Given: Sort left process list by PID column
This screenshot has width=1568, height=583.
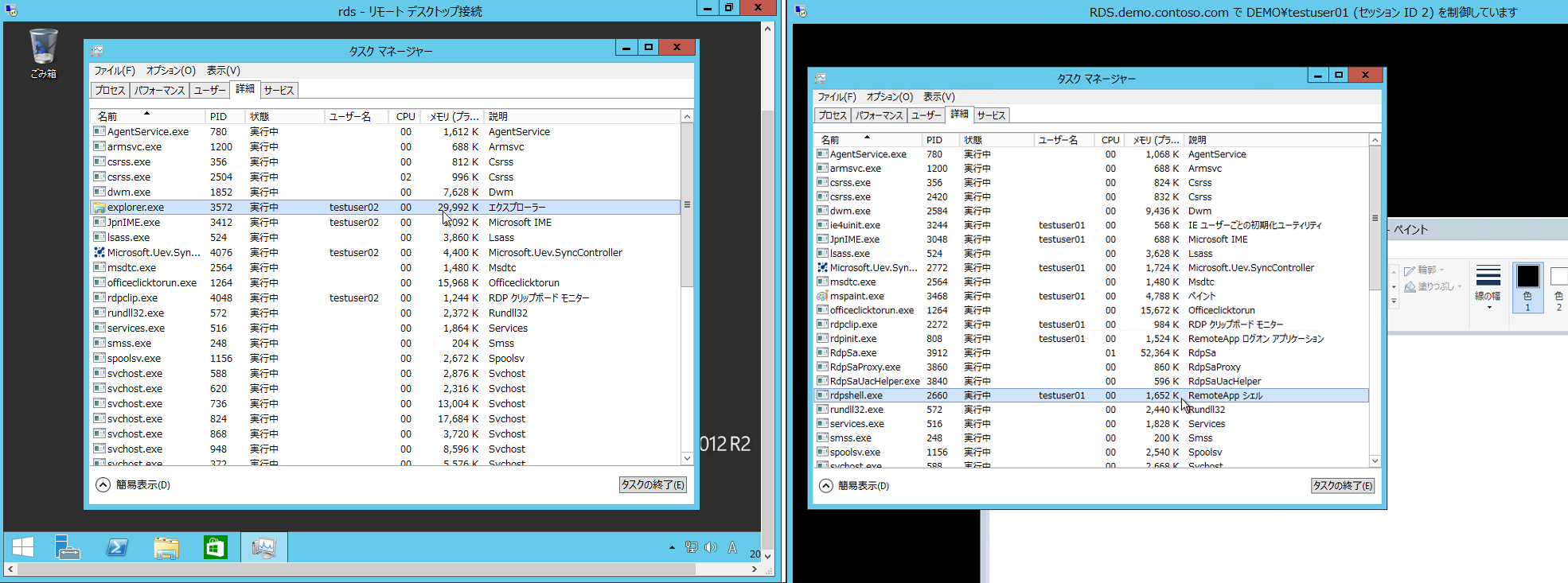Looking at the screenshot, I should coord(219,116).
